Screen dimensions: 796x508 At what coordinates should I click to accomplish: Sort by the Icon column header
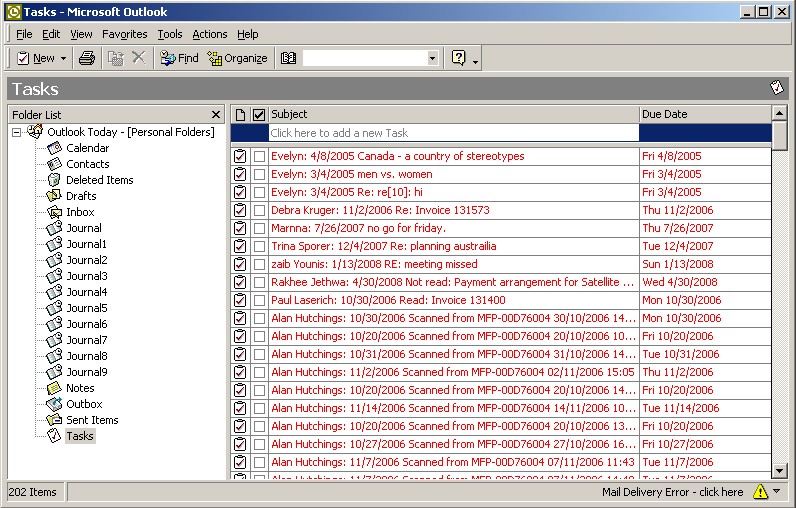[241, 115]
